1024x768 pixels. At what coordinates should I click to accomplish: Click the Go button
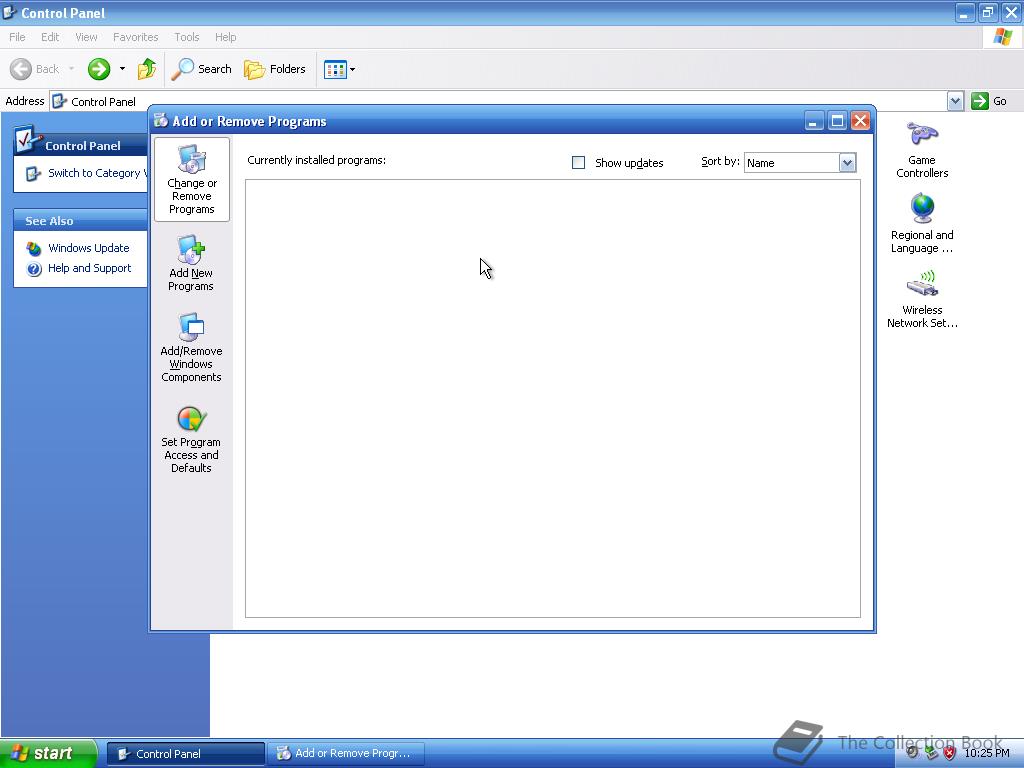(x=989, y=101)
